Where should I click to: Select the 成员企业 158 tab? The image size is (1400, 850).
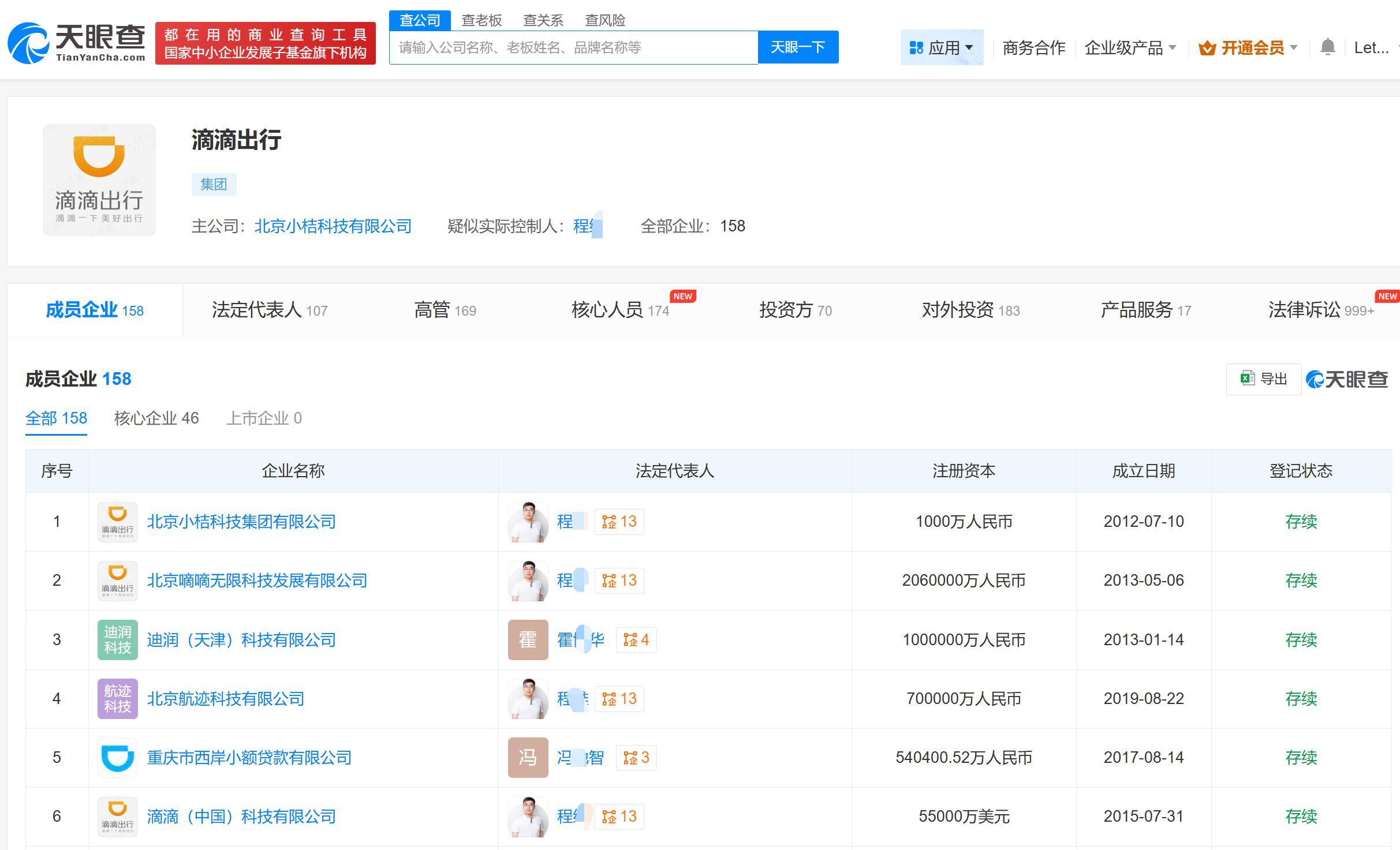click(95, 310)
